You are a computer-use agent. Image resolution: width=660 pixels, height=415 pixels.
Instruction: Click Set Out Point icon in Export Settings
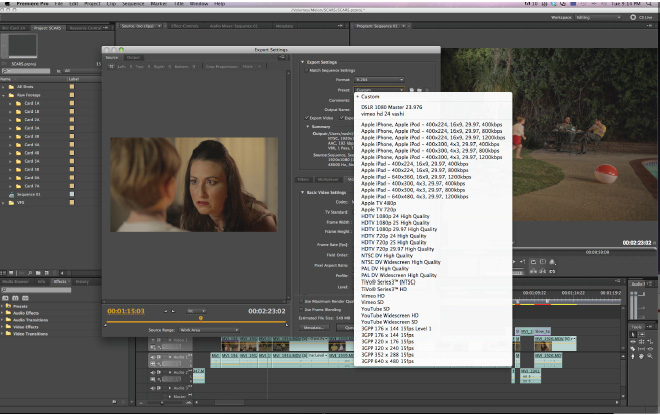[x=173, y=311]
